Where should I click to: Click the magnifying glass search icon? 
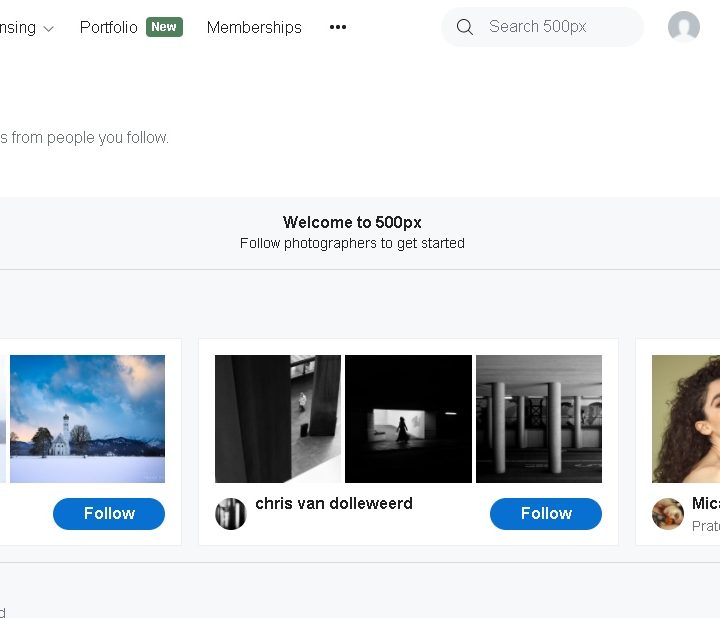click(x=465, y=27)
